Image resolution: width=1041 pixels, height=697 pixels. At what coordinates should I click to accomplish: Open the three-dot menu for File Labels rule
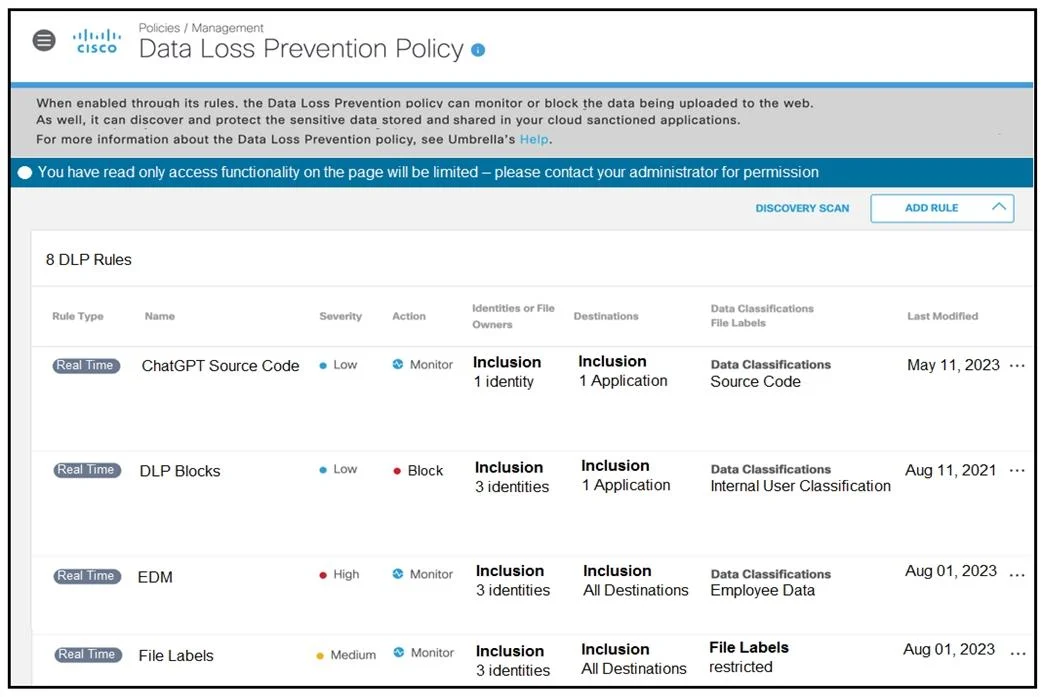1018,654
